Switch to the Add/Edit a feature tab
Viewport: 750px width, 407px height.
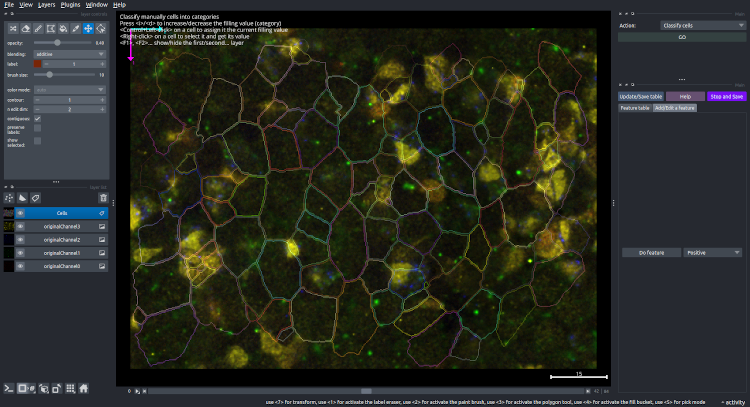pyautogui.click(x=676, y=108)
